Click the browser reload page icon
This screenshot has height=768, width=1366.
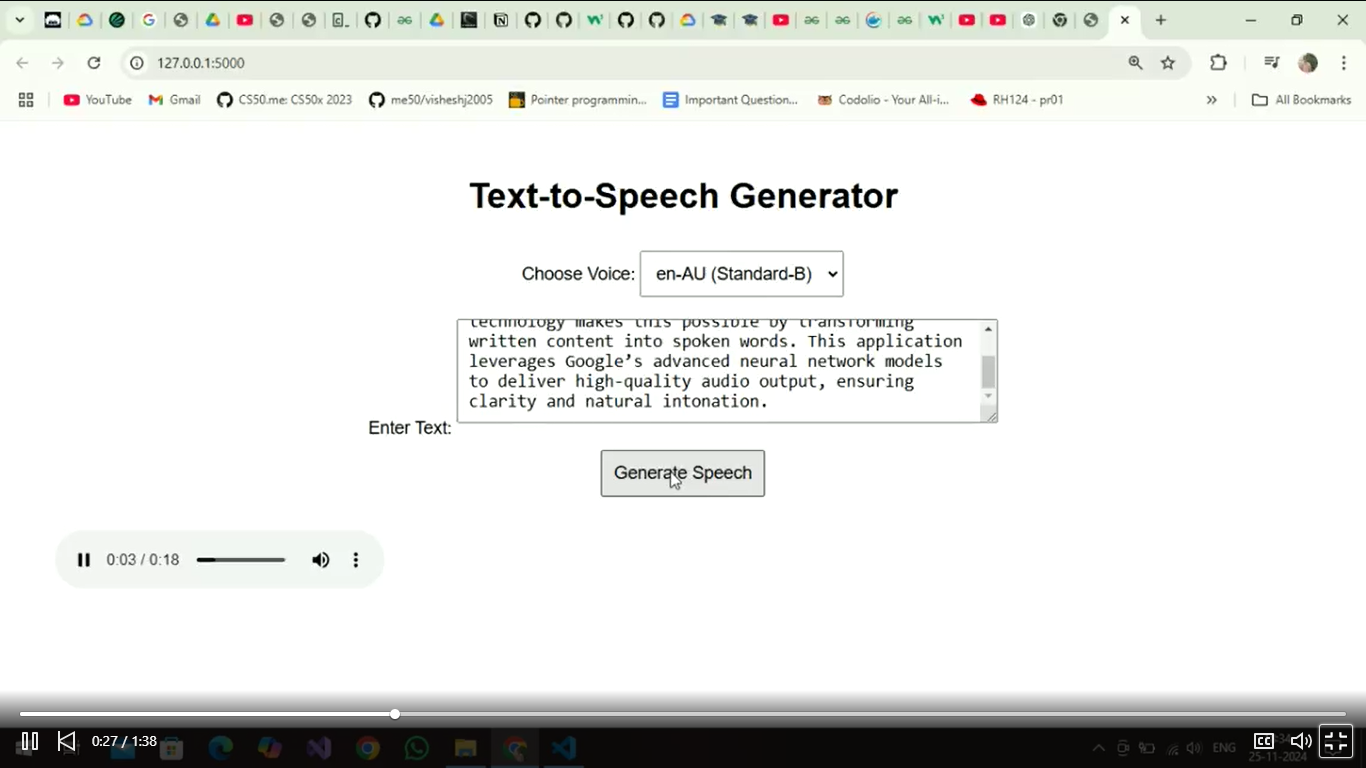94,63
